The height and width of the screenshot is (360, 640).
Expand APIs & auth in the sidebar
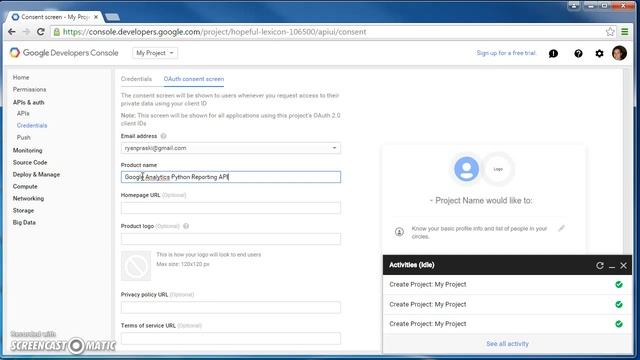coord(29,102)
